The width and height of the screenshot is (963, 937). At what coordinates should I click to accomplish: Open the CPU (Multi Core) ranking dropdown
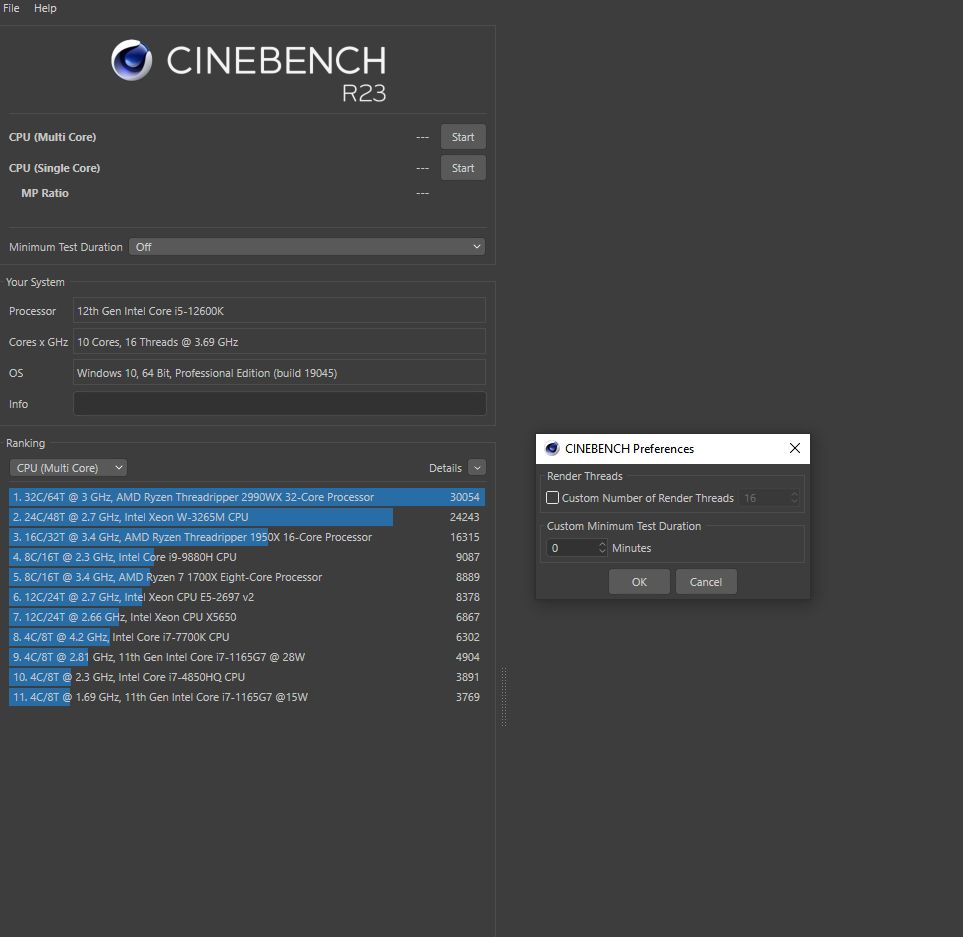click(68, 468)
